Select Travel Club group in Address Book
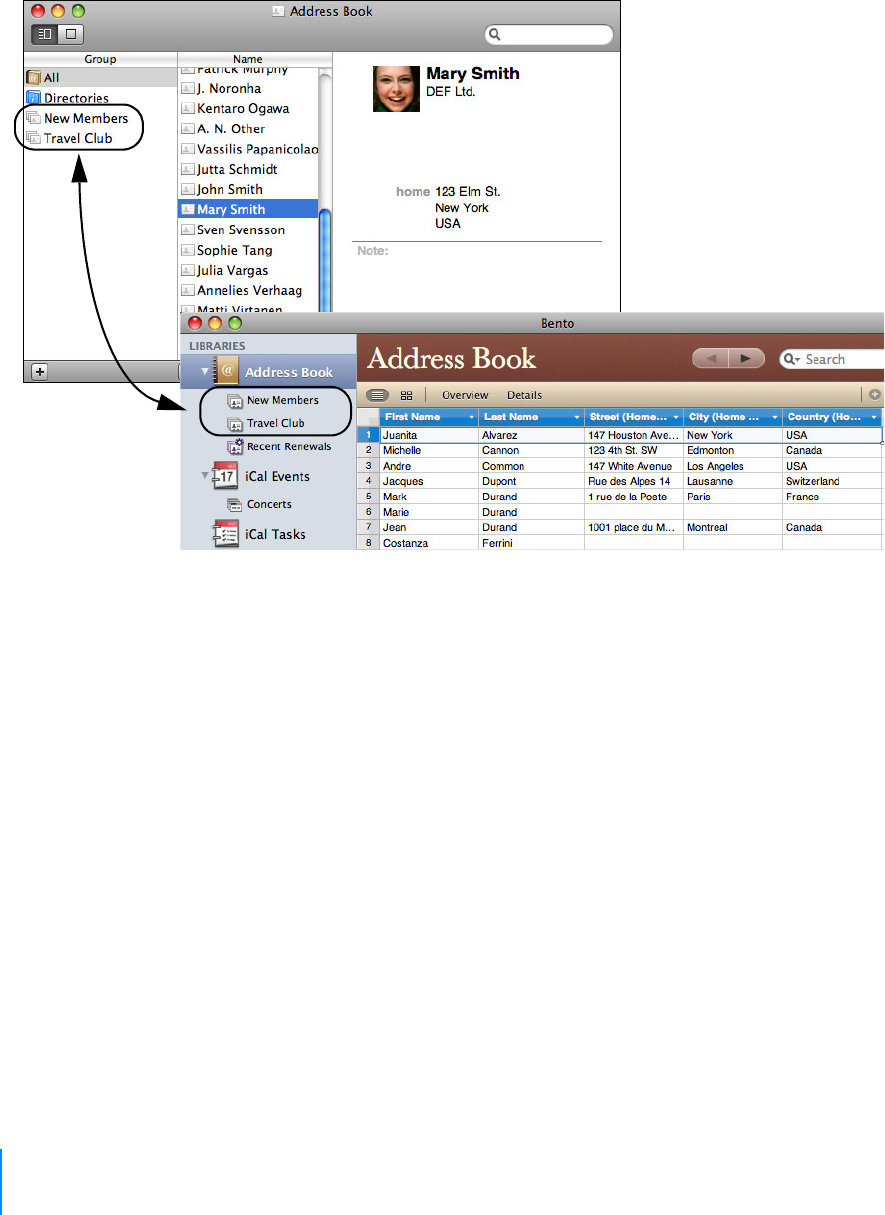This screenshot has height=1215, width=885. tap(78, 138)
